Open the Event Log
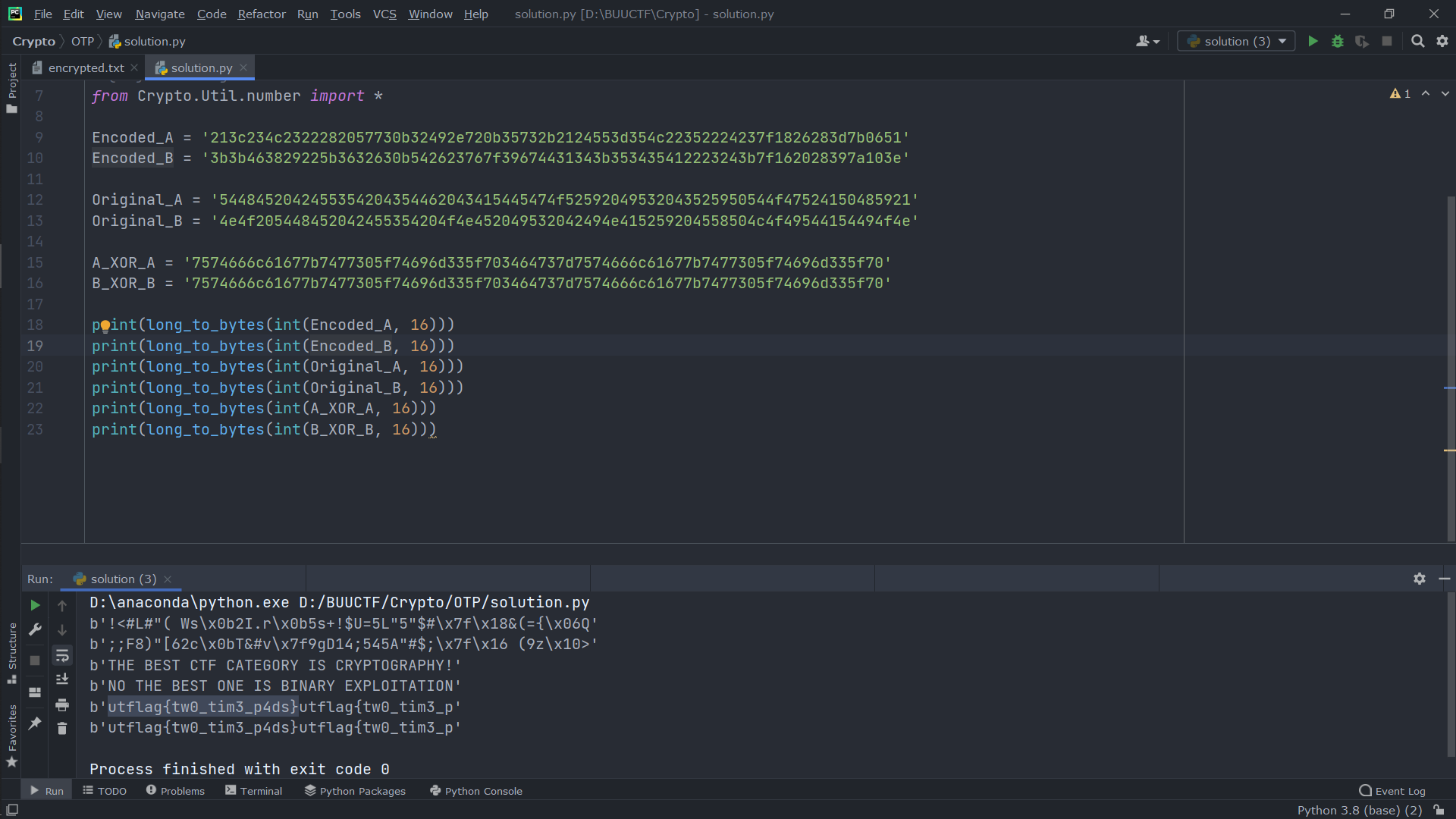The image size is (1456, 819). tap(1392, 790)
